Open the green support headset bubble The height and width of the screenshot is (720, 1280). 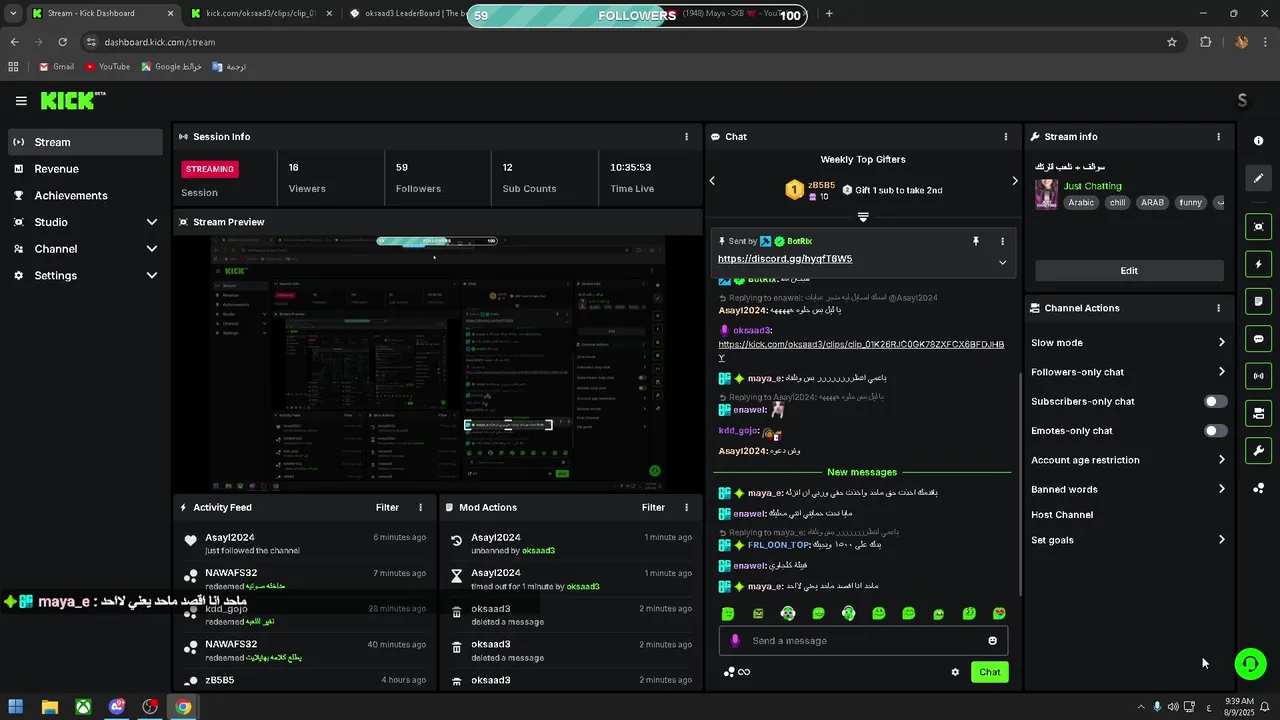pos(1250,664)
